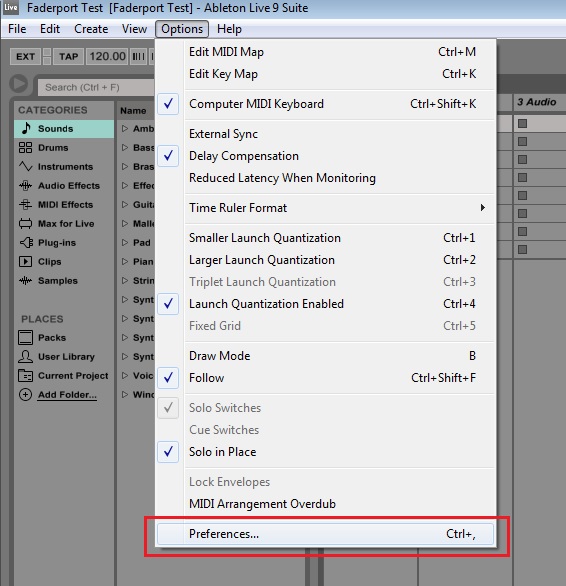
Task: Click the Ableton Live title bar icon
Action: pyautogui.click(x=11, y=7)
